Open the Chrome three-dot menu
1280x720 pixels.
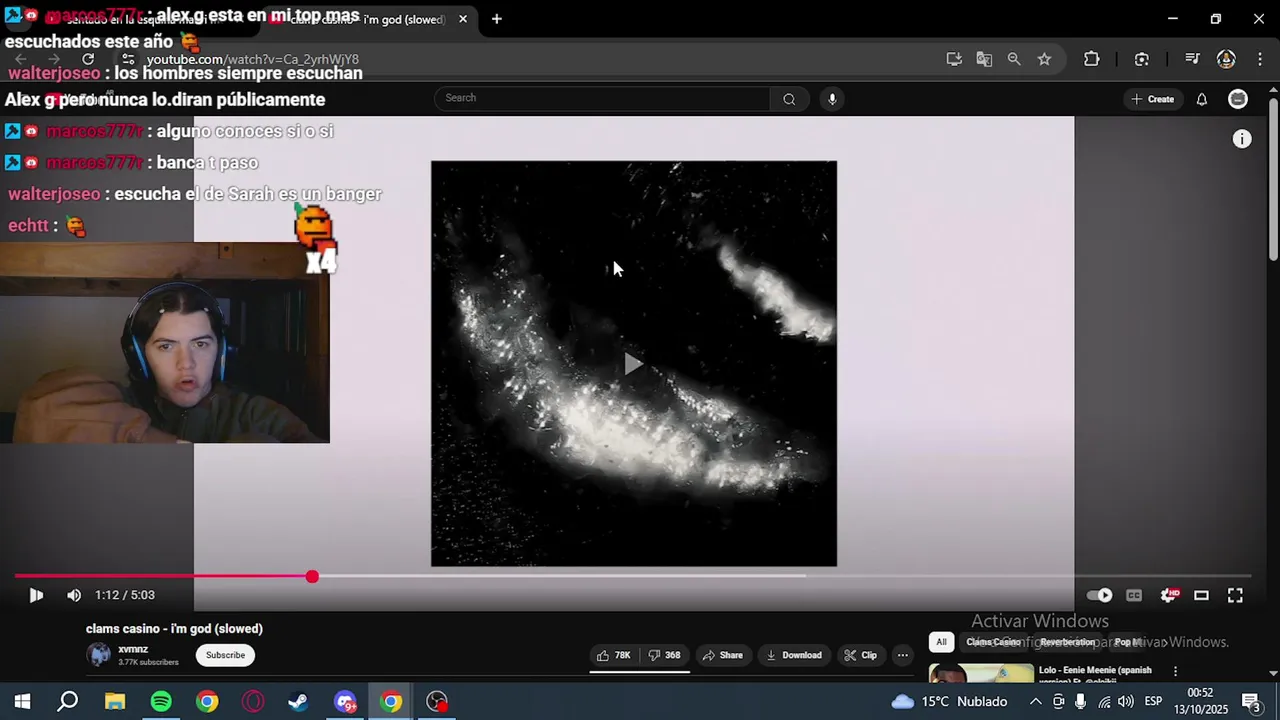coord(1259,59)
